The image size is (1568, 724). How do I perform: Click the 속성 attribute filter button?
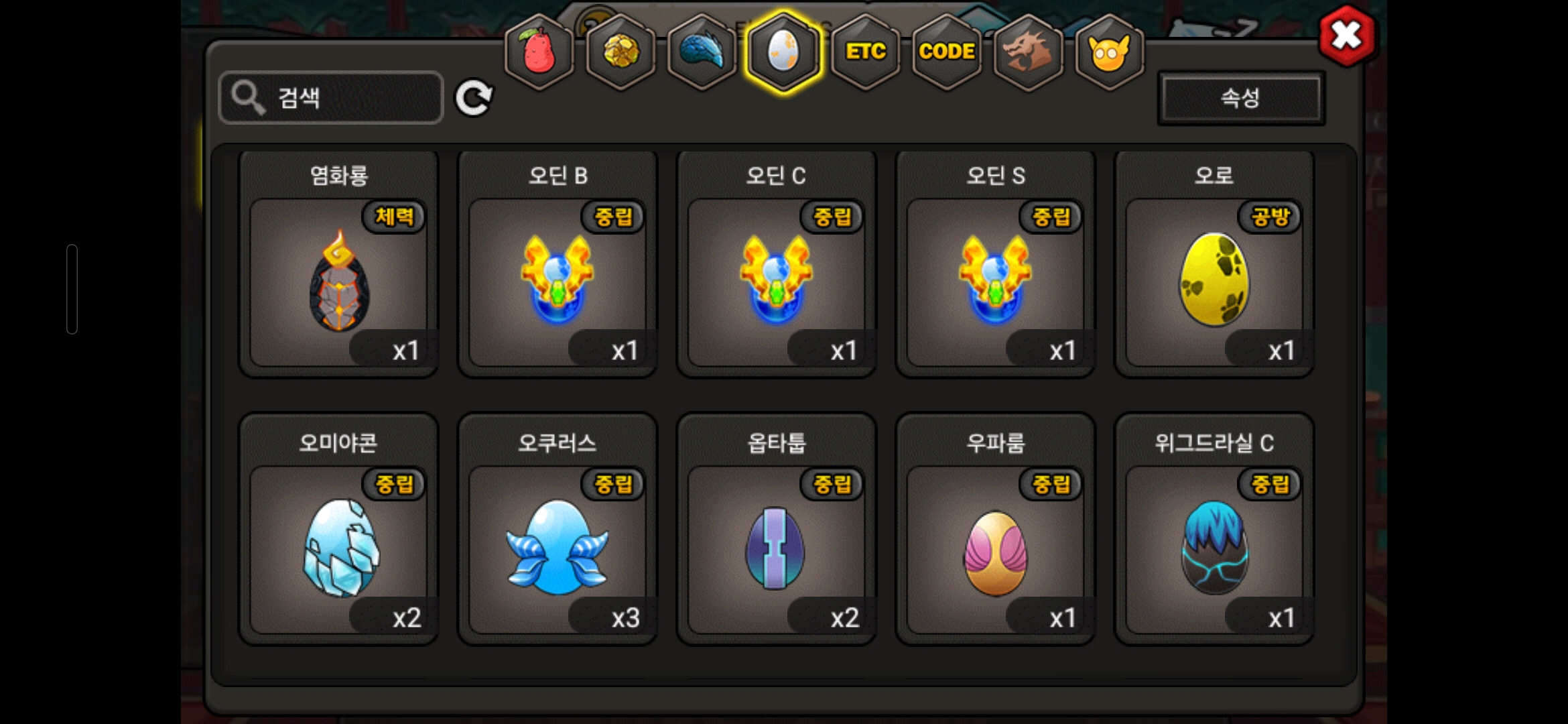(x=1241, y=99)
